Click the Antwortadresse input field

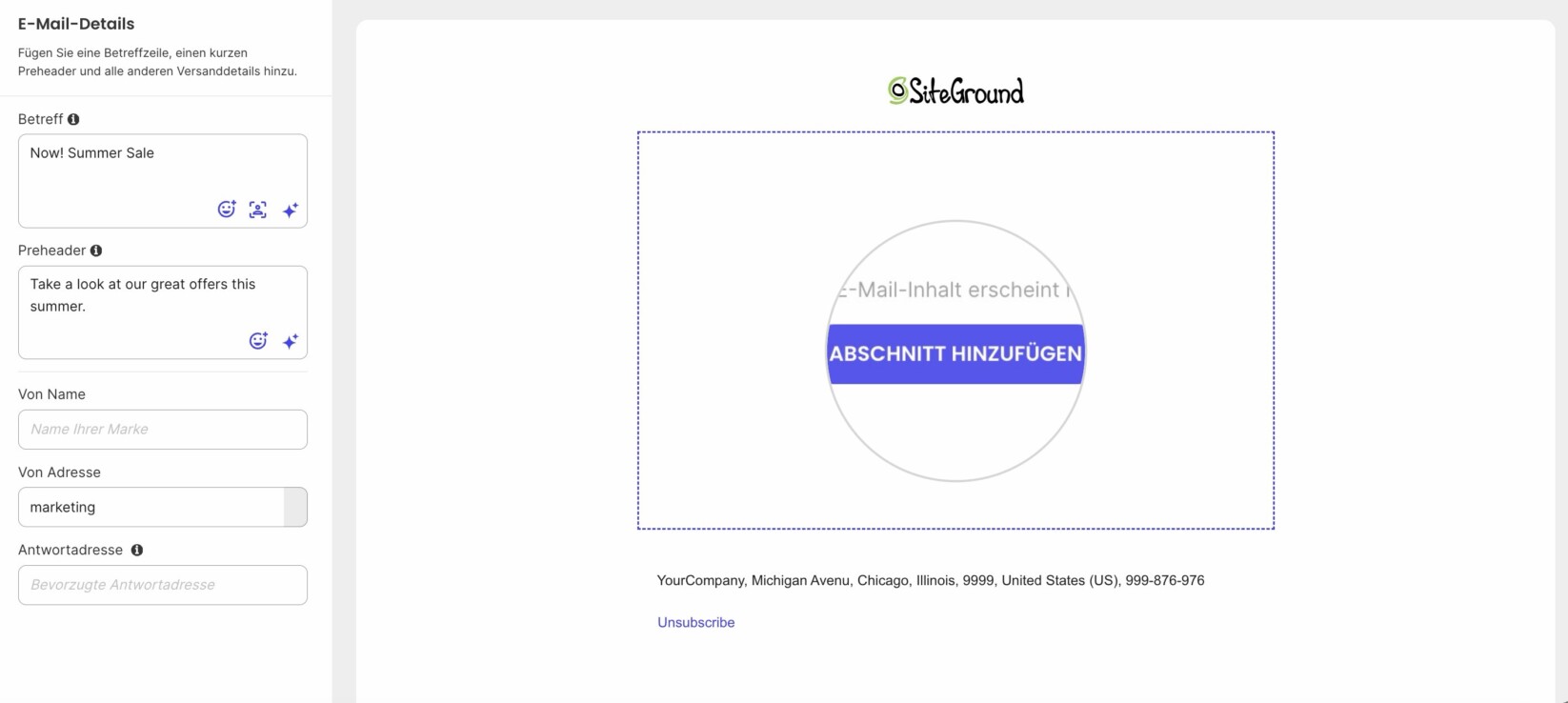(x=163, y=585)
